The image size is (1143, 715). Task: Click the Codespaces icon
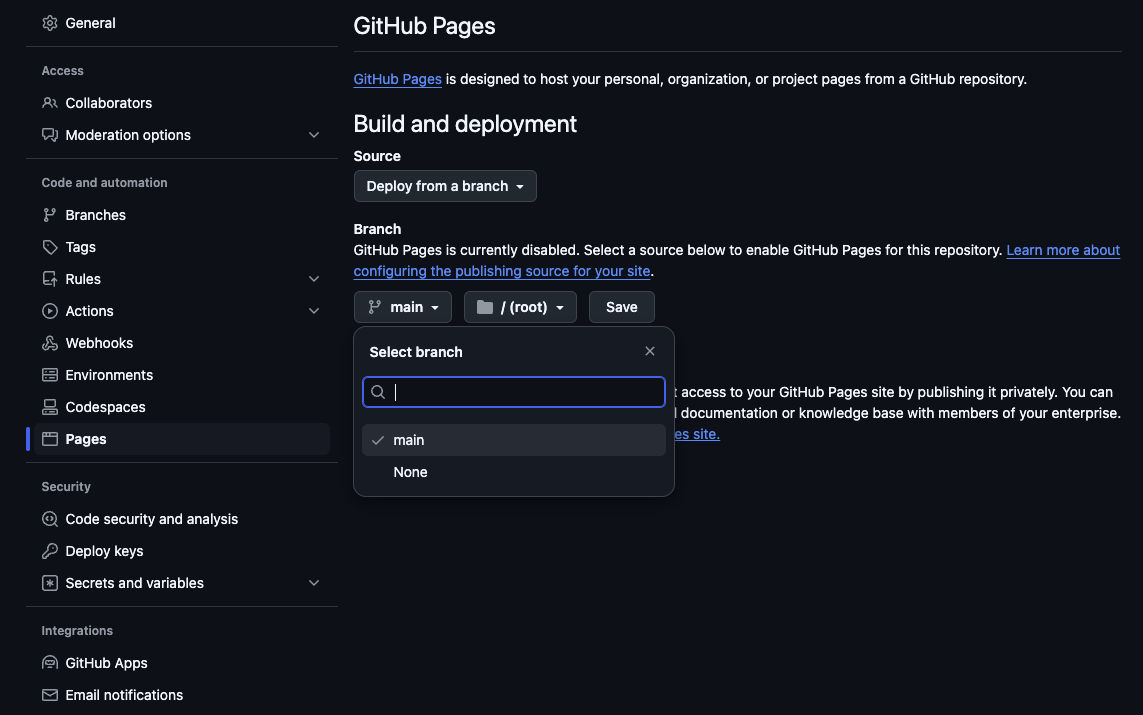[x=50, y=407]
